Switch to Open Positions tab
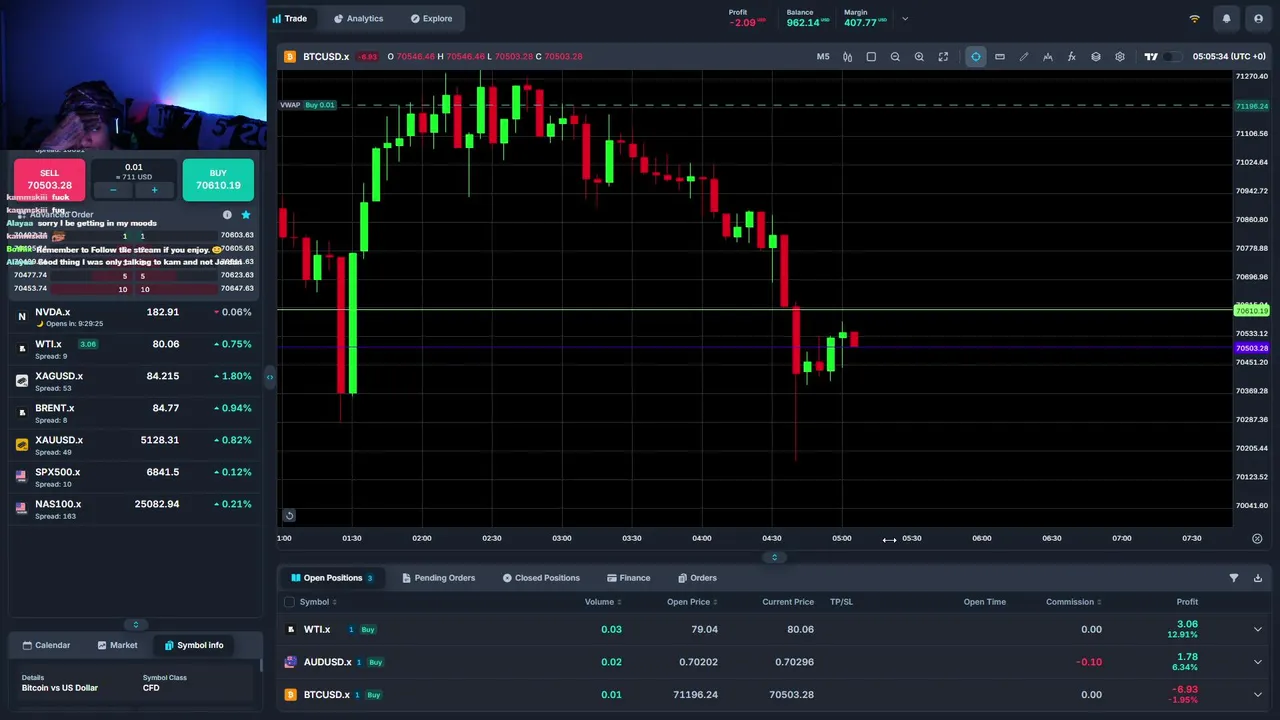This screenshot has width=1280, height=720. coord(332,578)
